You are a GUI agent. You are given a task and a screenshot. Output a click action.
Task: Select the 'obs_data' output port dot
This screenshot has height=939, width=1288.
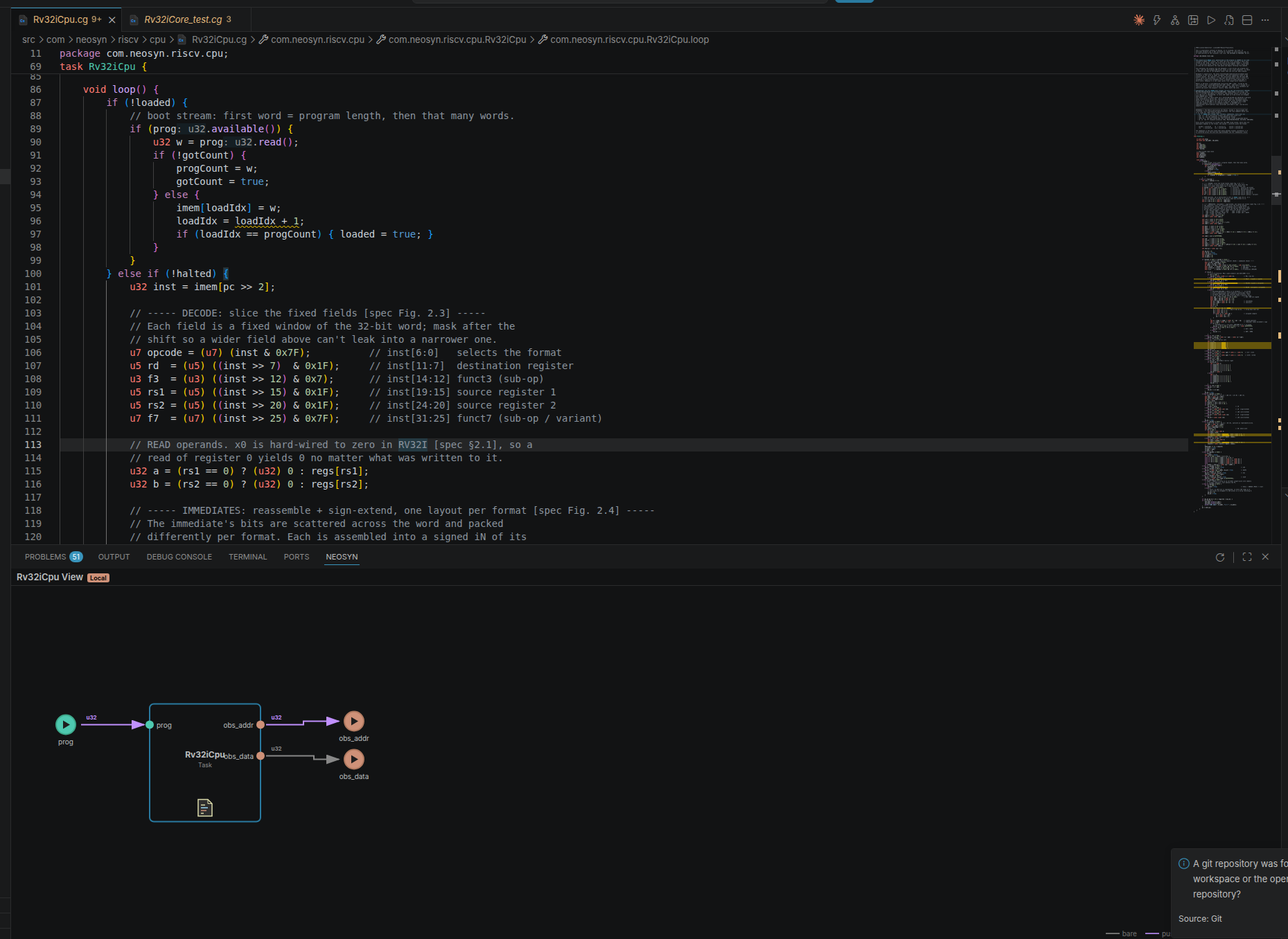point(261,756)
